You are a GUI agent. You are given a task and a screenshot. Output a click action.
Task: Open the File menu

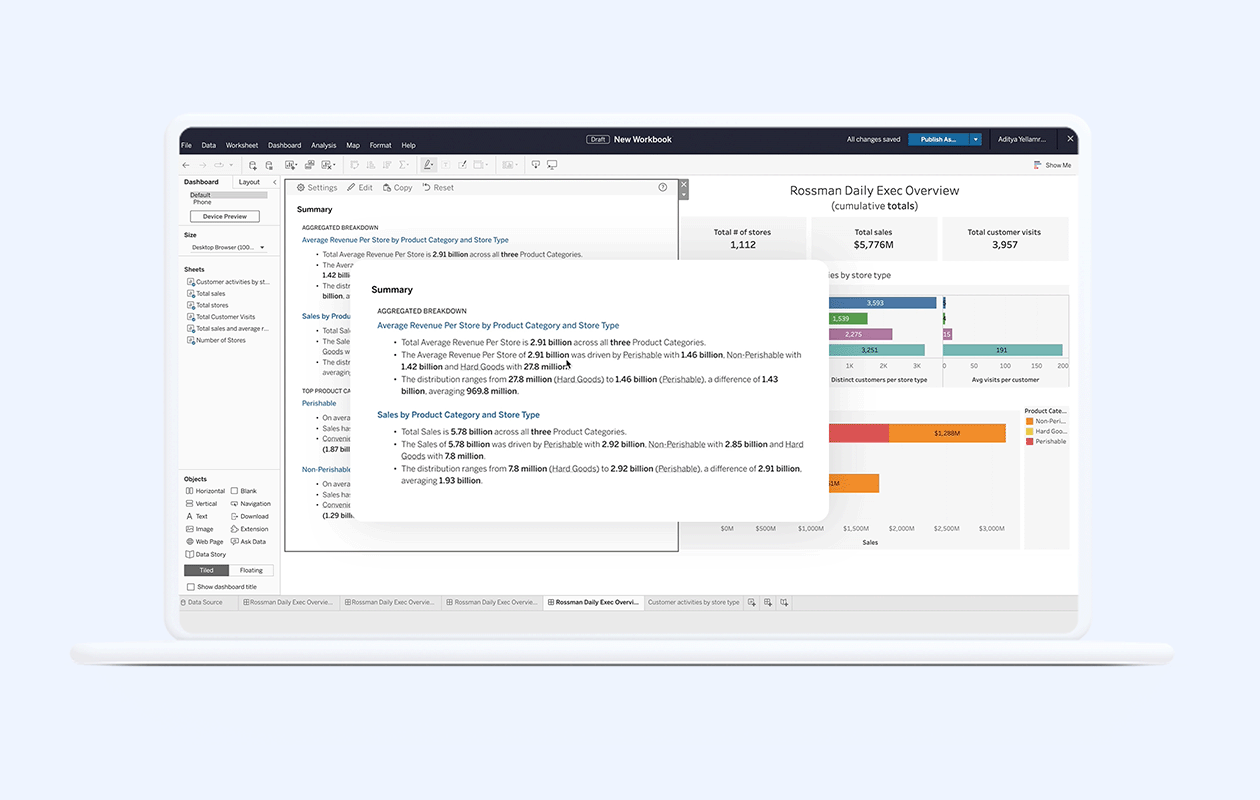pyautogui.click(x=186, y=145)
